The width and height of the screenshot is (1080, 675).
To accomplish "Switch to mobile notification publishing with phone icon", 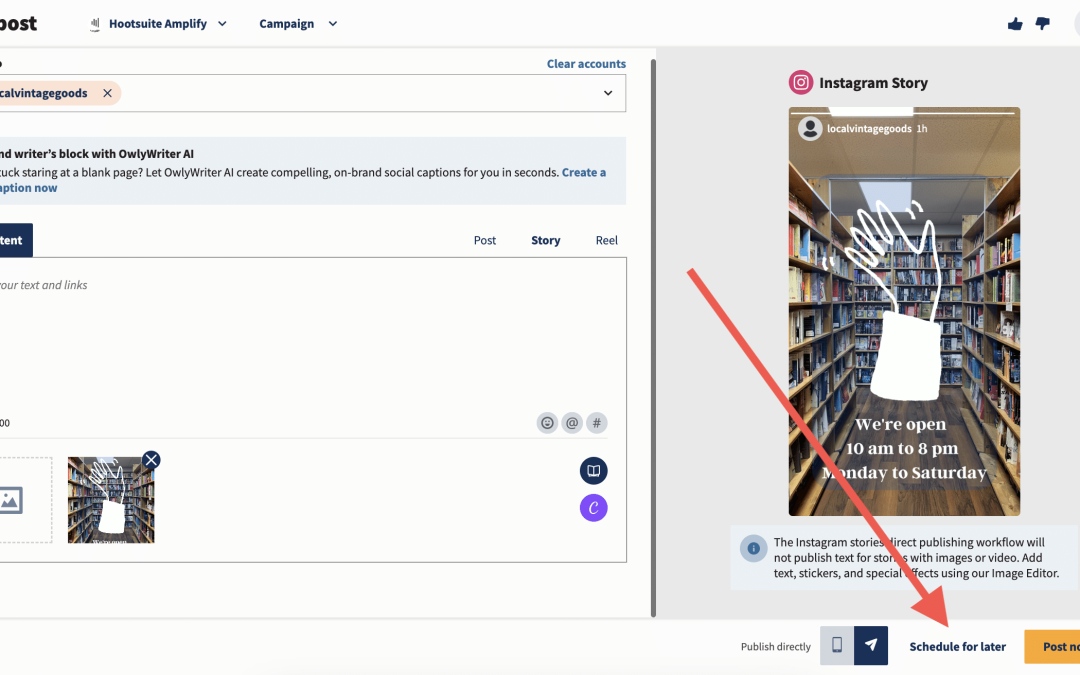I will pos(836,645).
